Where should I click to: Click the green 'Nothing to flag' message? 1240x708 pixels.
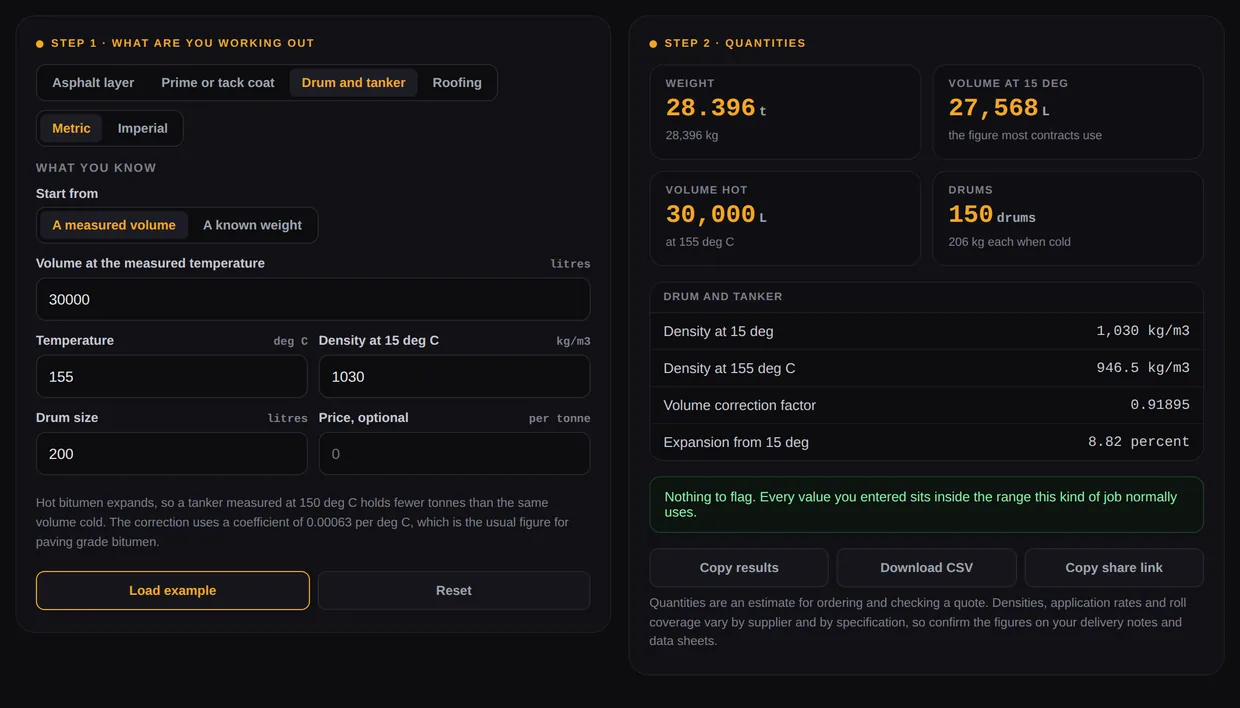click(x=926, y=504)
